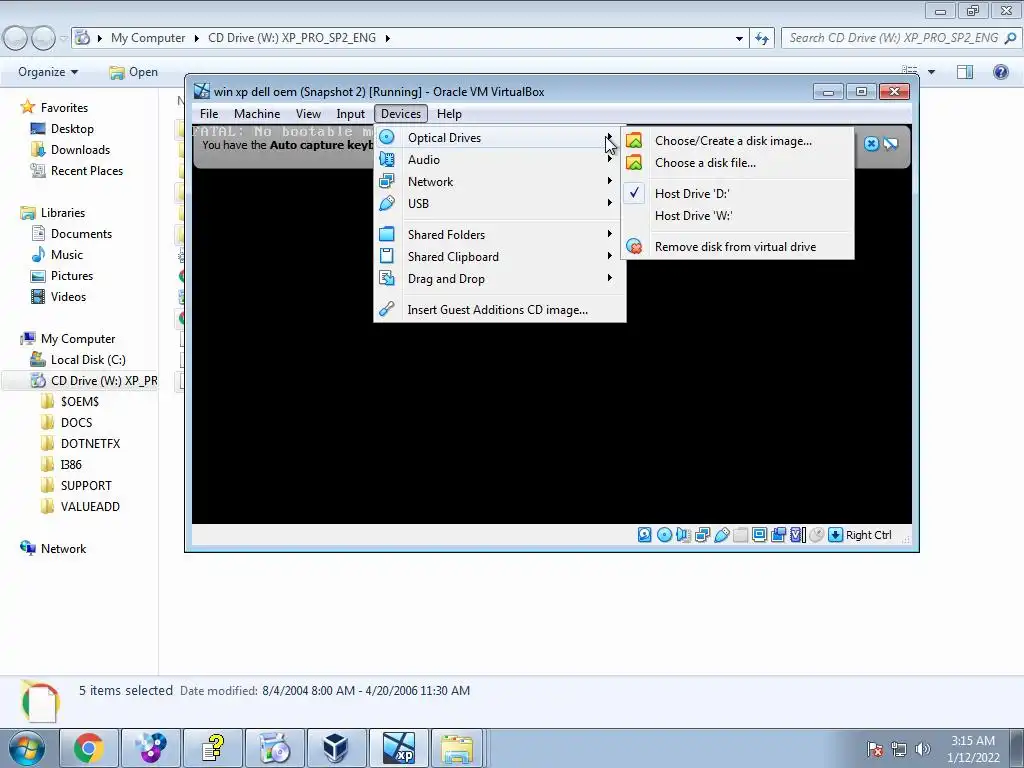Click the XP virtual machine taskbar icon
The height and width of the screenshot is (768, 1024).
tap(398, 748)
